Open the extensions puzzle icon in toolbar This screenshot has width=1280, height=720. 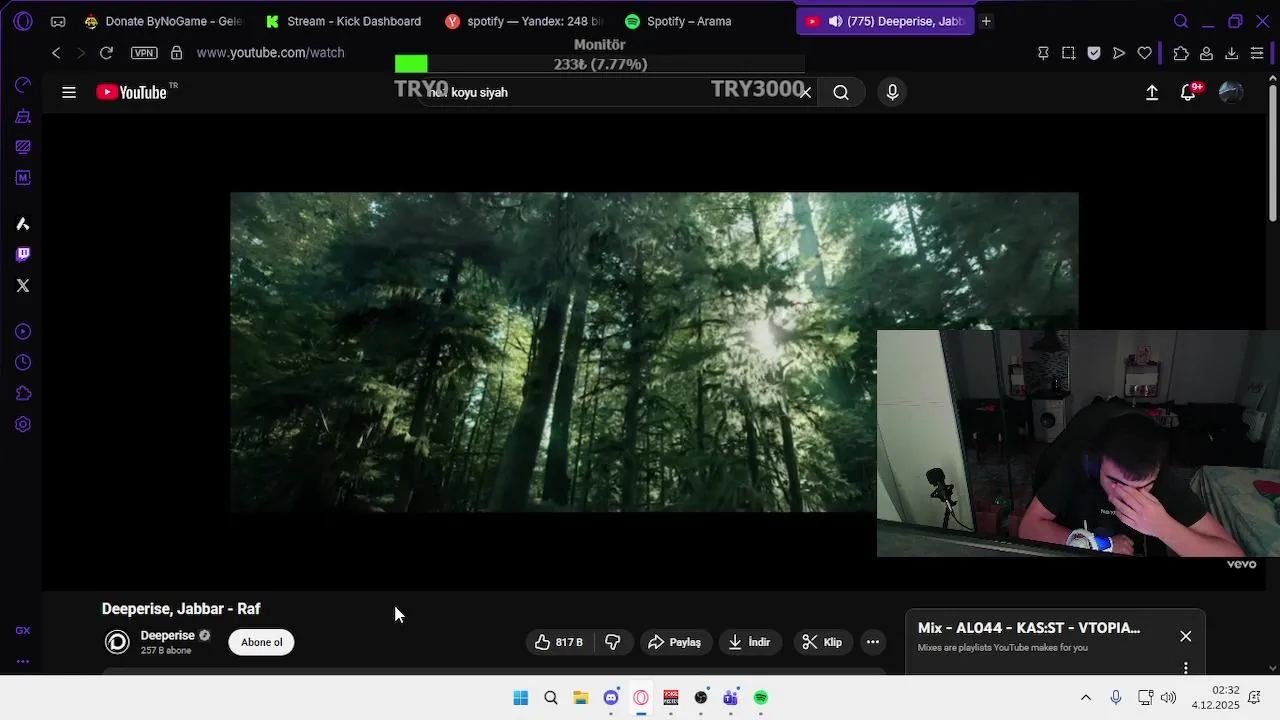click(1181, 53)
